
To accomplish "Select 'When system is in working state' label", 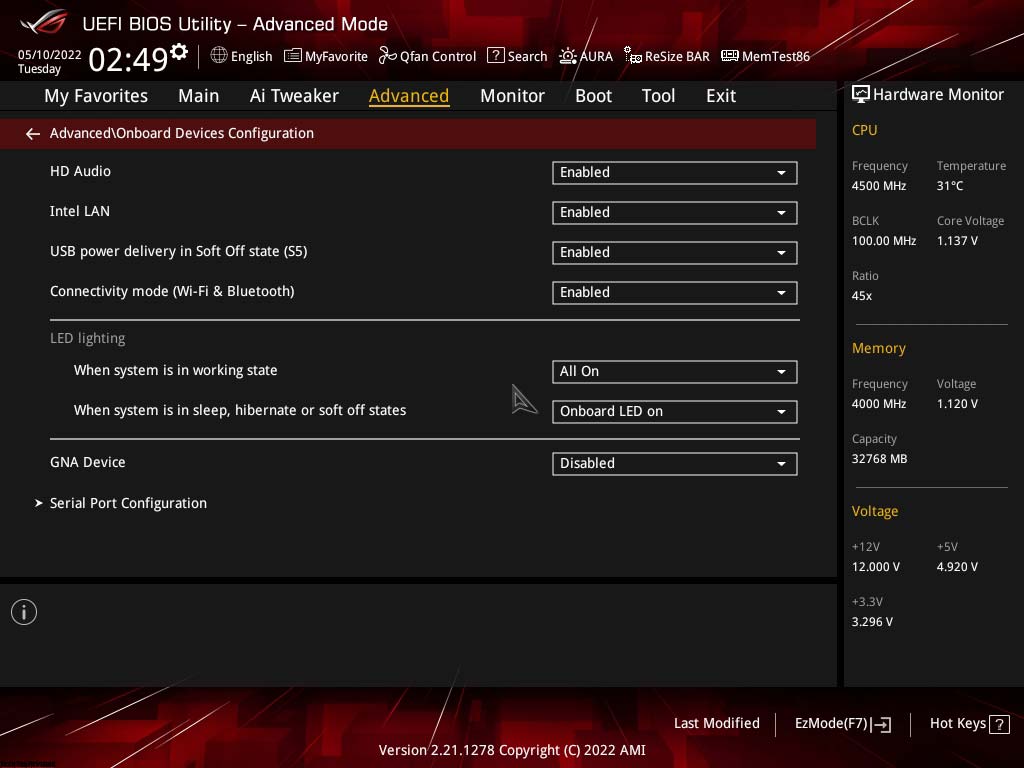I will tap(176, 370).
